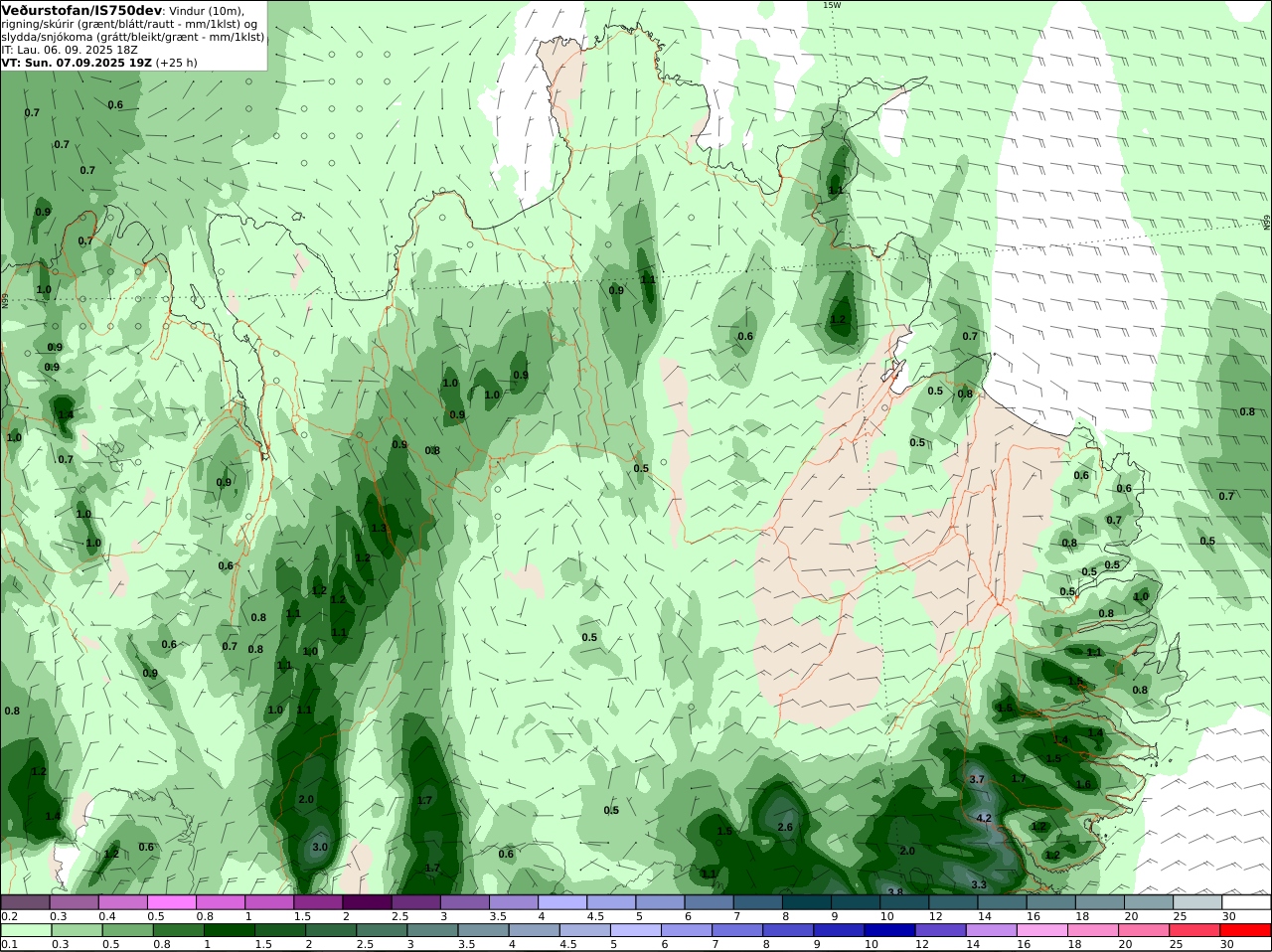
Task: Pick the pale green 0.1 mm rain legend swatch
Action: tap(28, 931)
